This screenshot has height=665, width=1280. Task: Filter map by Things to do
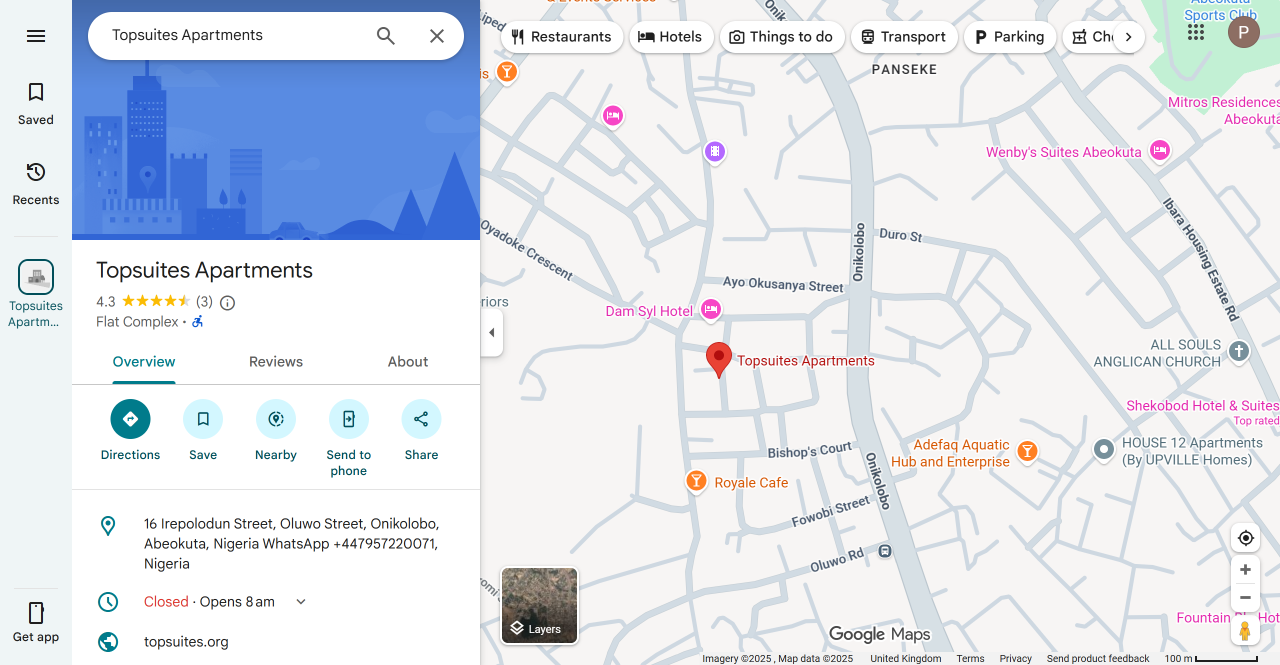tap(782, 37)
